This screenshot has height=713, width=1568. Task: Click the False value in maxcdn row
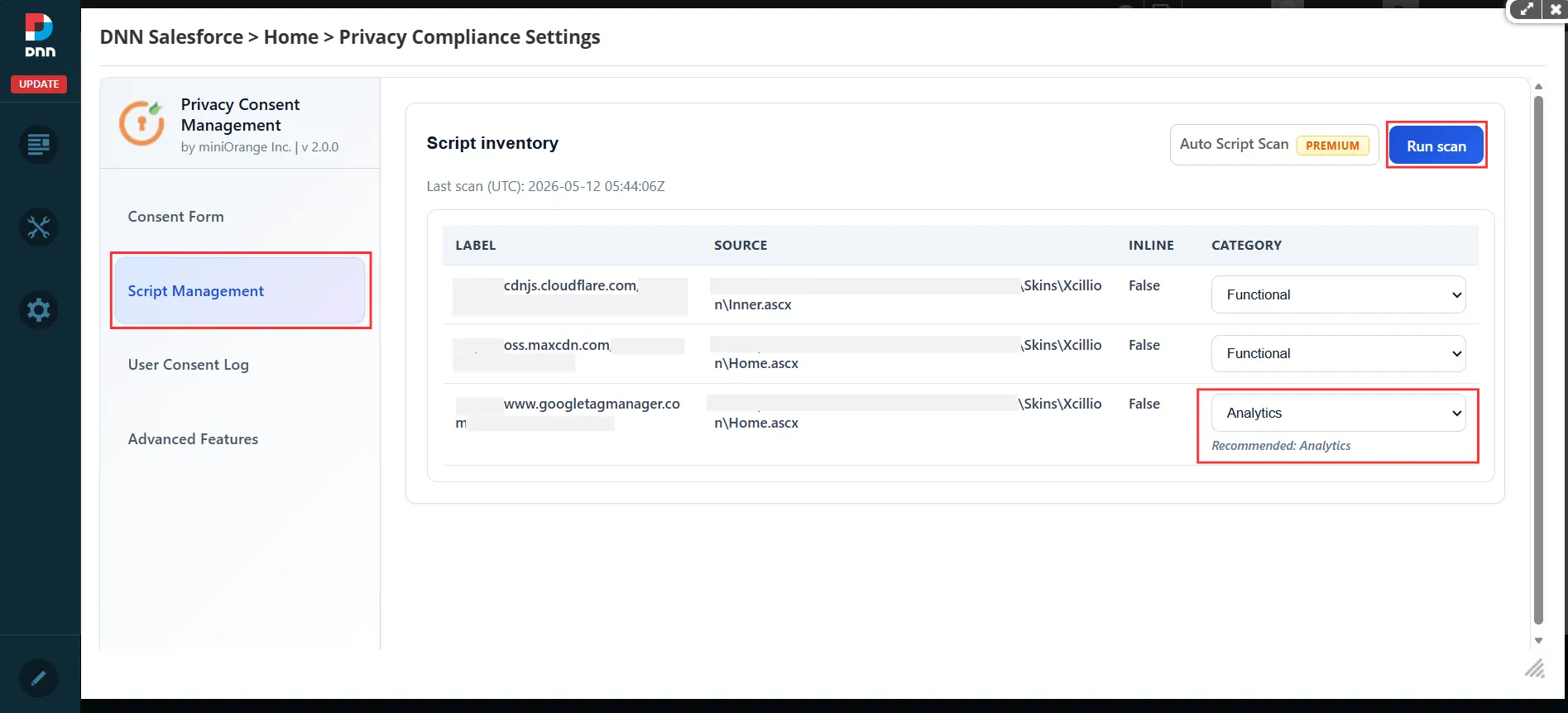(1144, 345)
